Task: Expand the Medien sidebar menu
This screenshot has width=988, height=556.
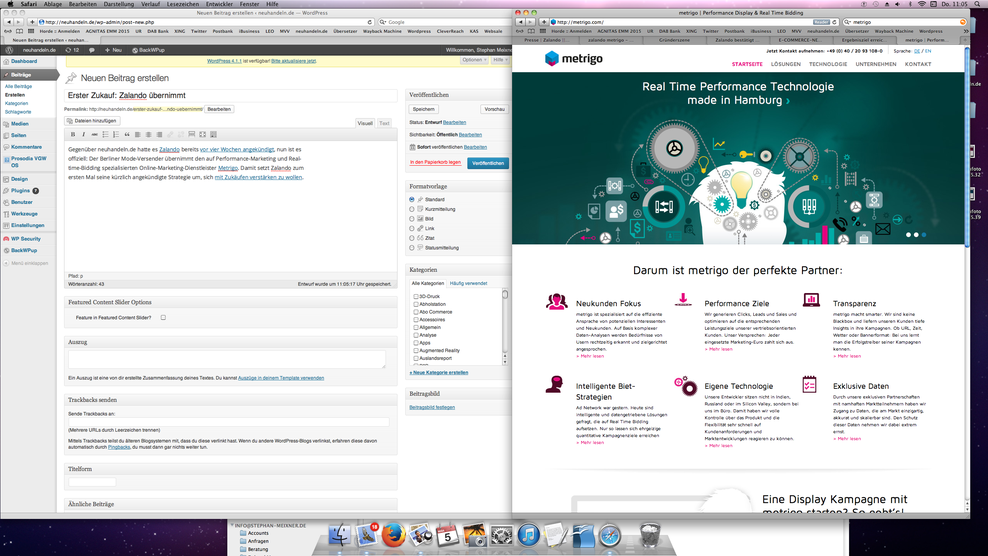Action: pos(20,124)
